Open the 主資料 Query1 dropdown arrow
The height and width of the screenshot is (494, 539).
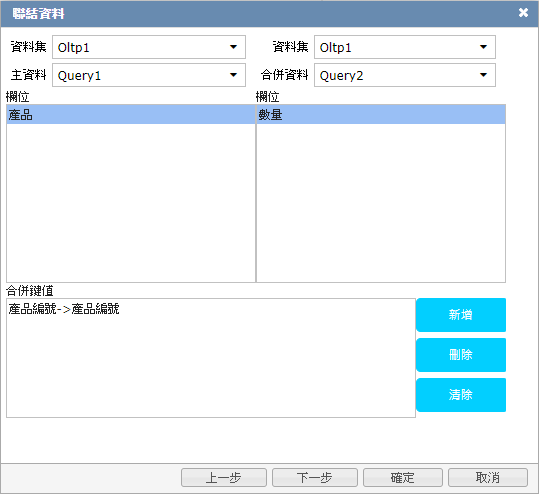(x=233, y=75)
